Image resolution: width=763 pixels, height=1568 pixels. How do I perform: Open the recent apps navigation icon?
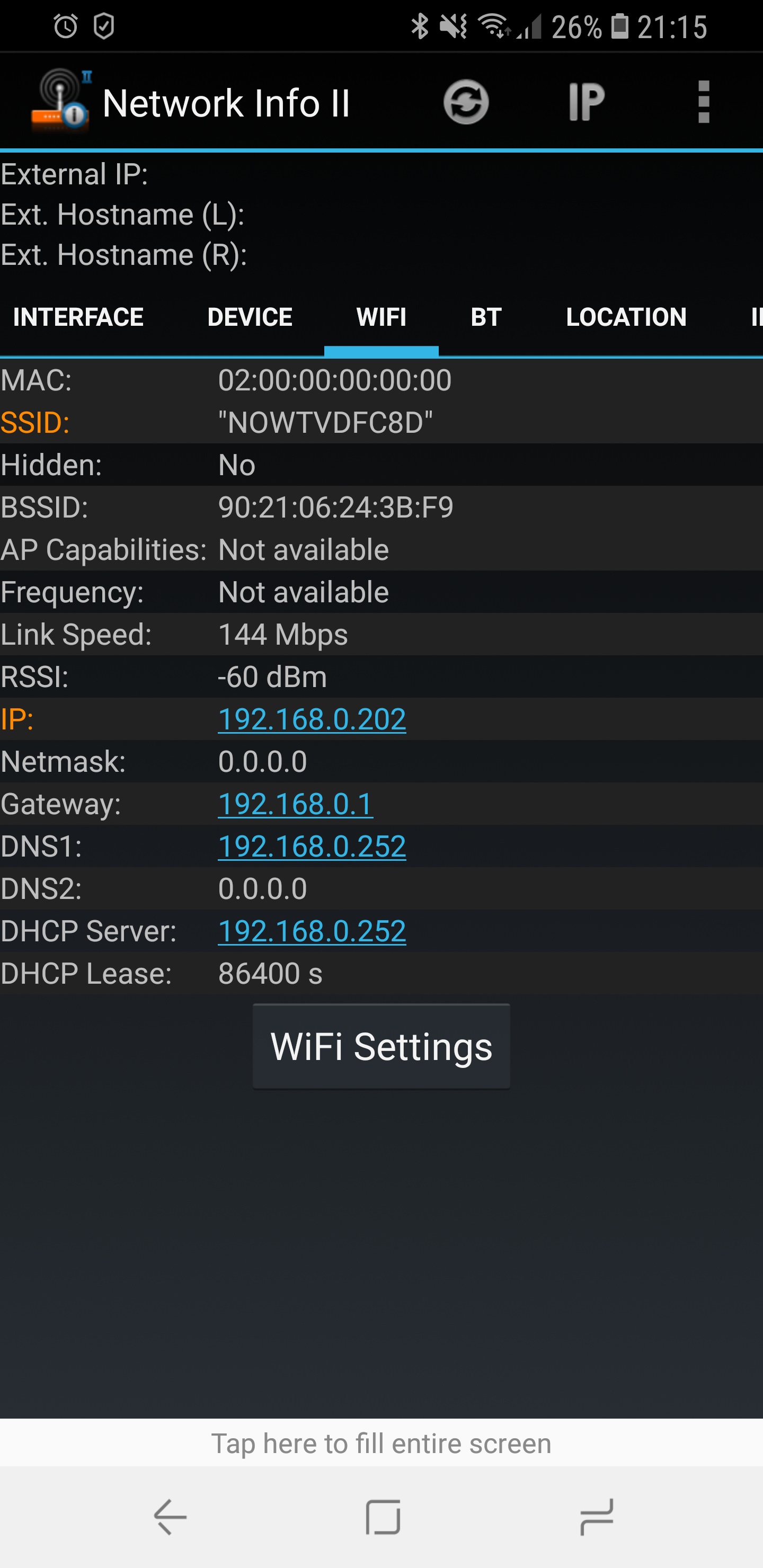(x=596, y=1517)
